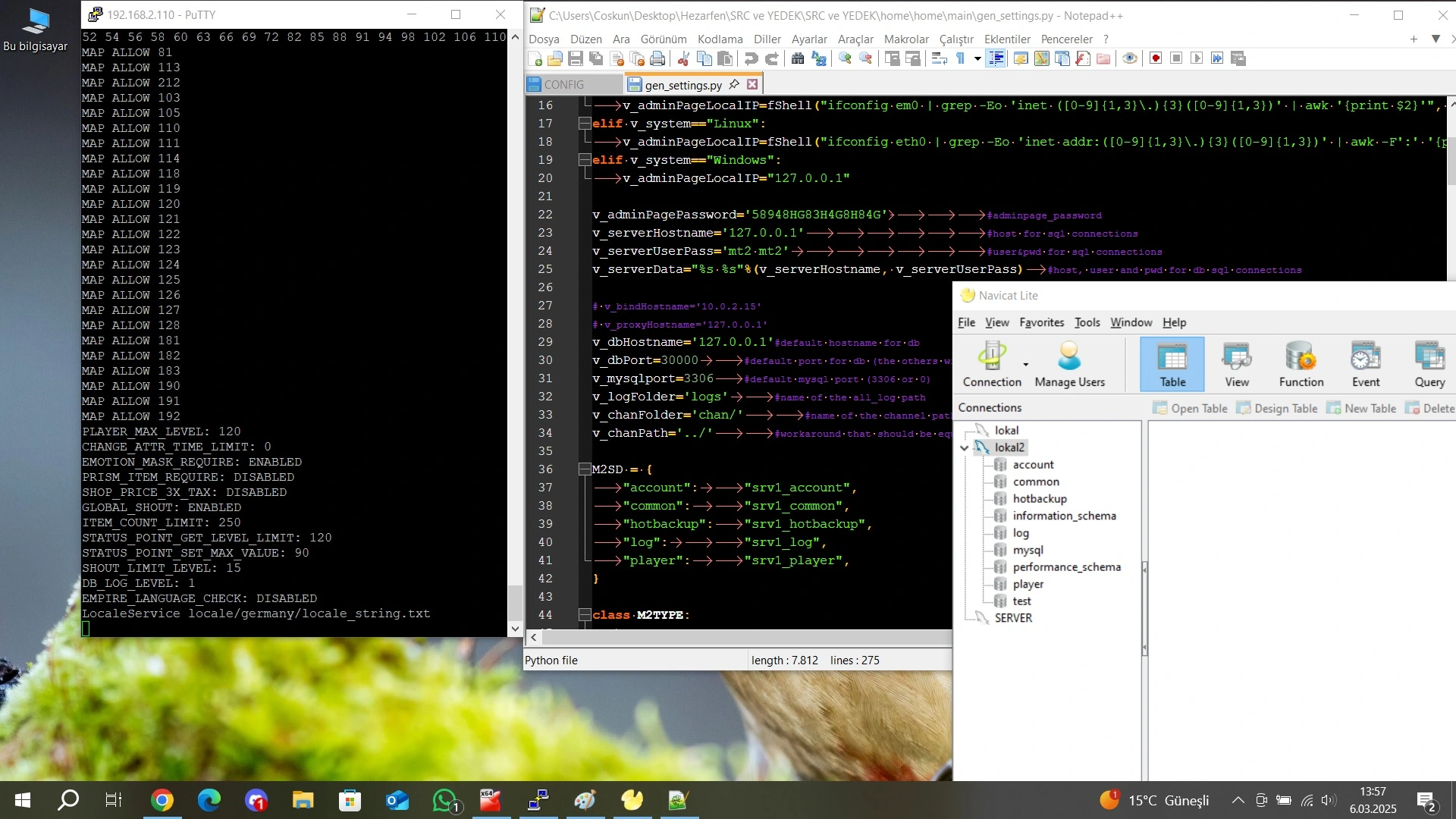The image size is (1456, 819).
Task: Click the Undo arrow in Notepad++ toolbar
Action: pyautogui.click(x=751, y=59)
